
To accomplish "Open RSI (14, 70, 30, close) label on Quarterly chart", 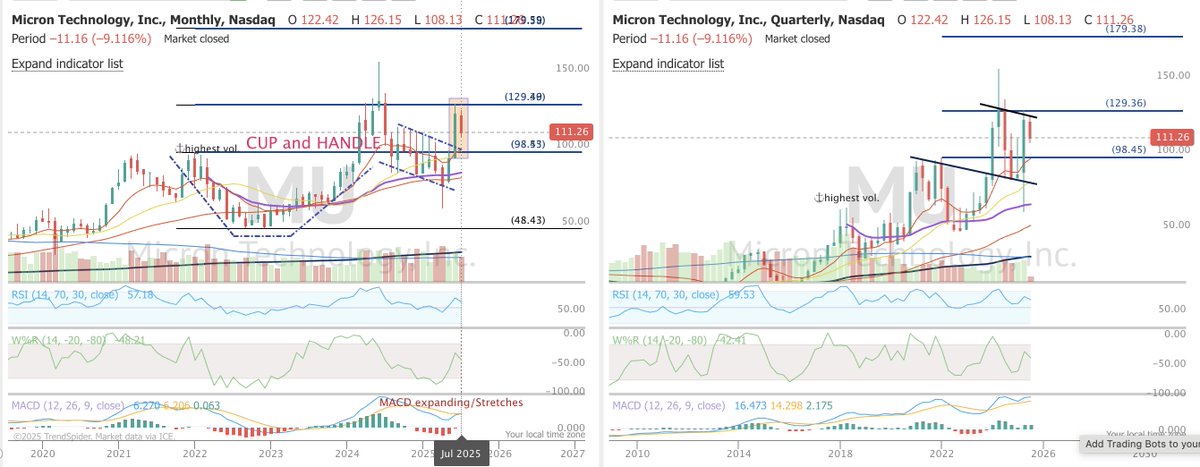I will pos(670,296).
